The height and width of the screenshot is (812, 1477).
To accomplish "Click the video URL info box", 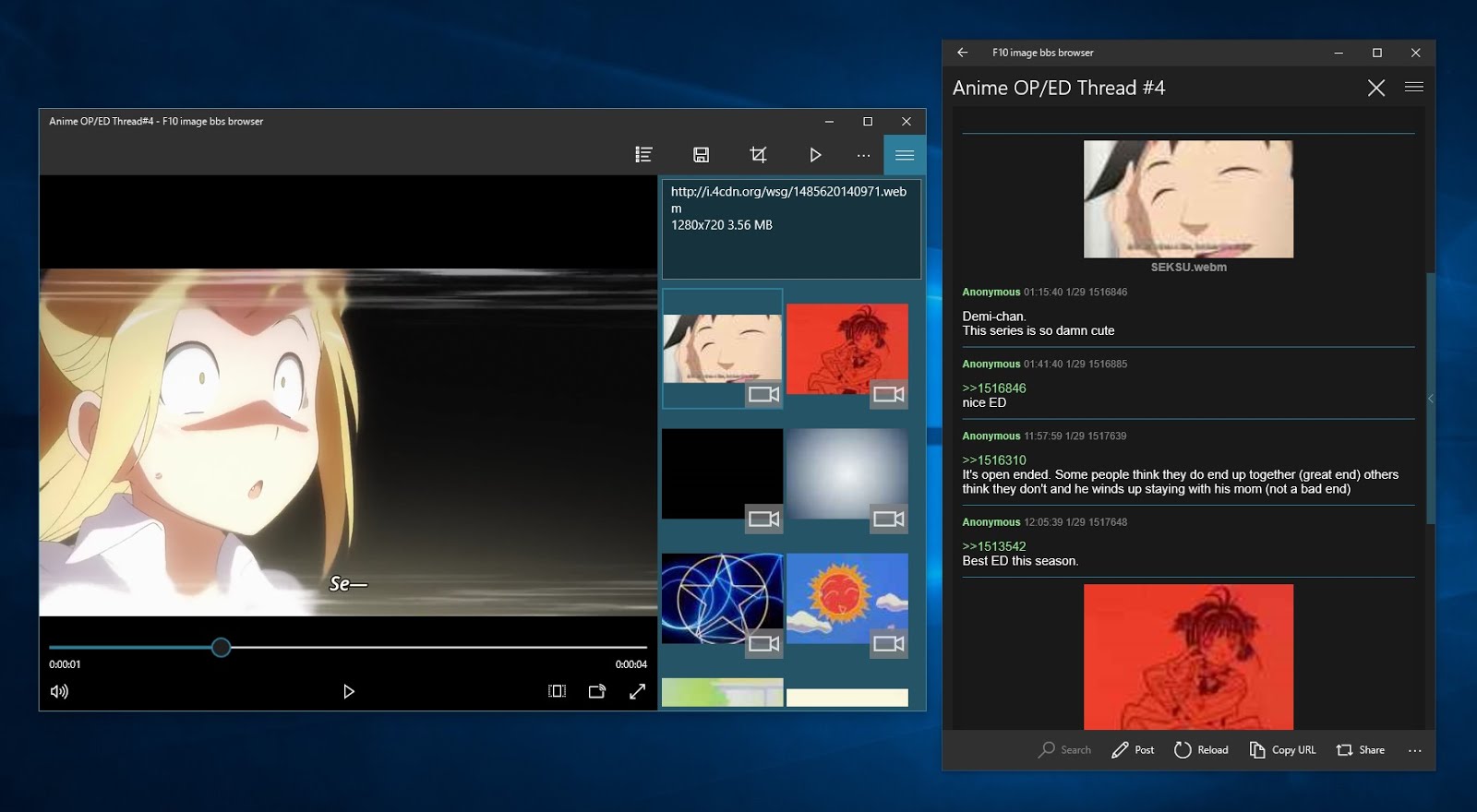I will [x=791, y=229].
